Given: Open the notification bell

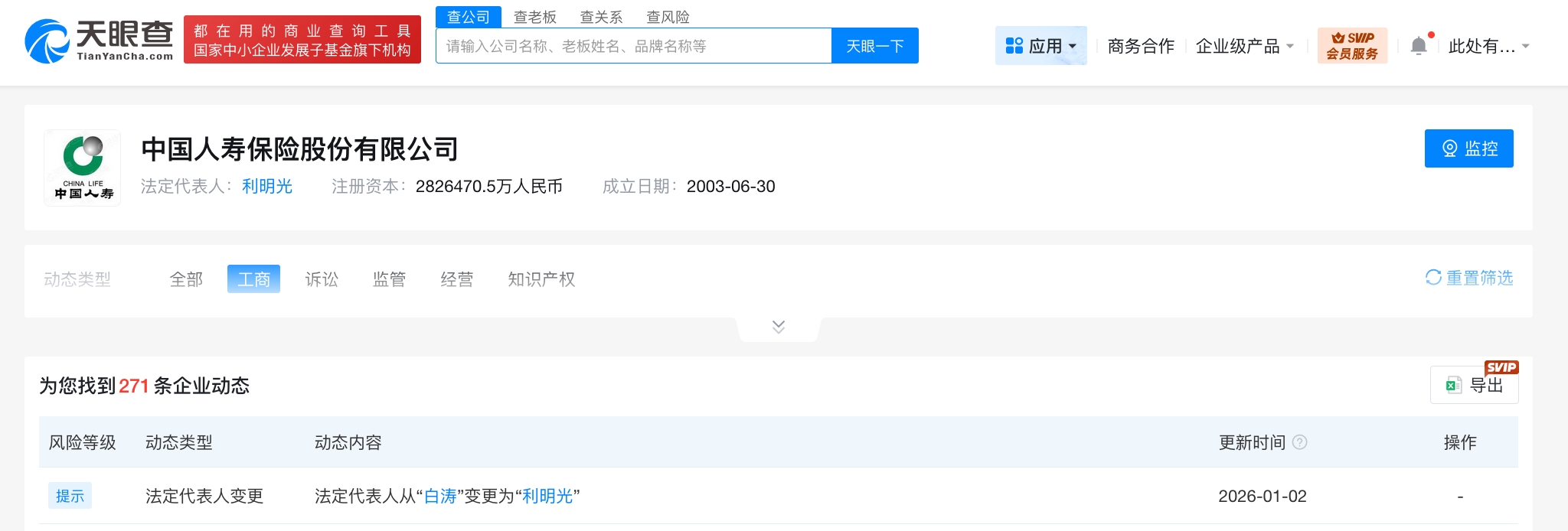Looking at the screenshot, I should click(1419, 46).
